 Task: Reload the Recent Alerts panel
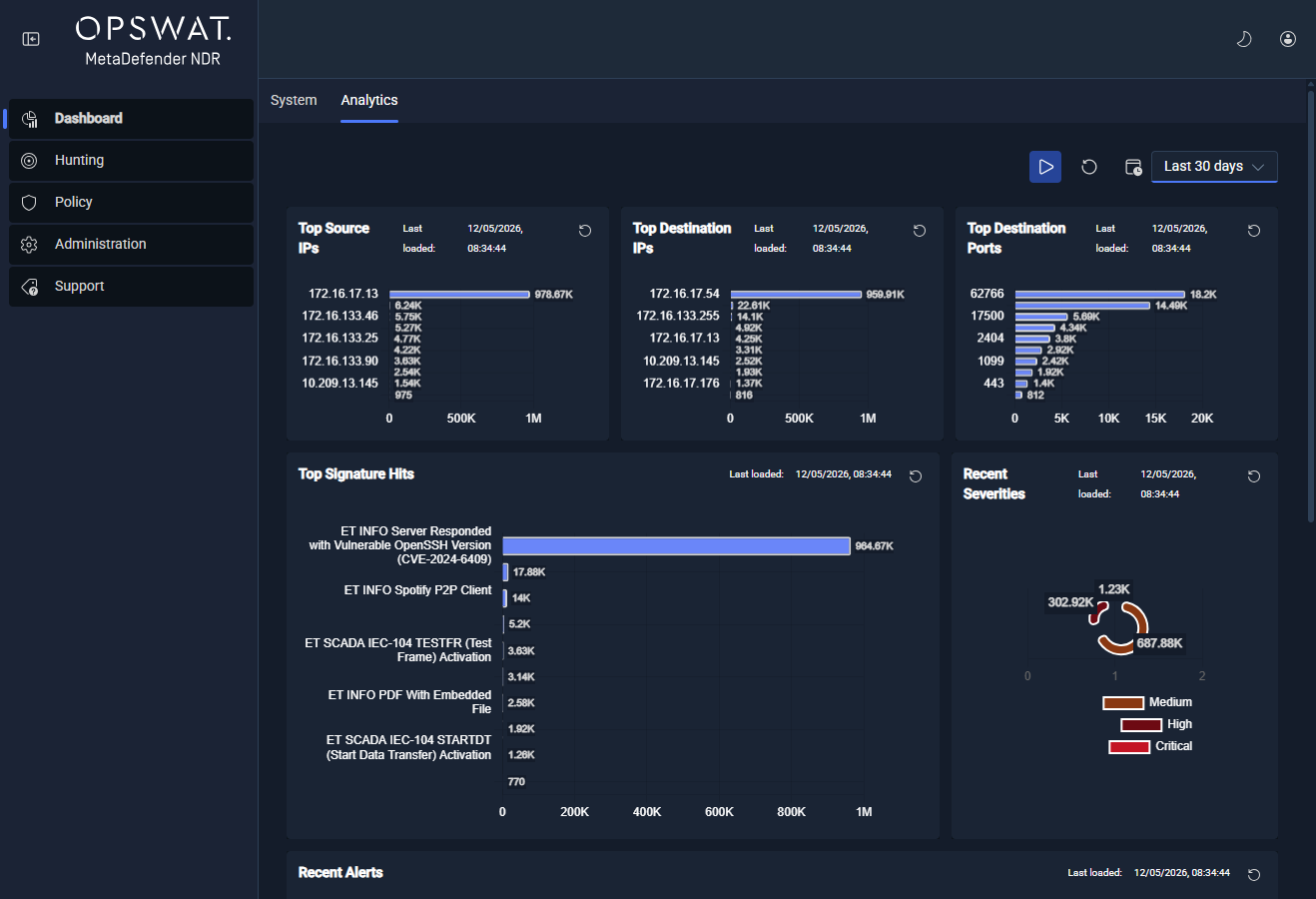(x=1254, y=875)
